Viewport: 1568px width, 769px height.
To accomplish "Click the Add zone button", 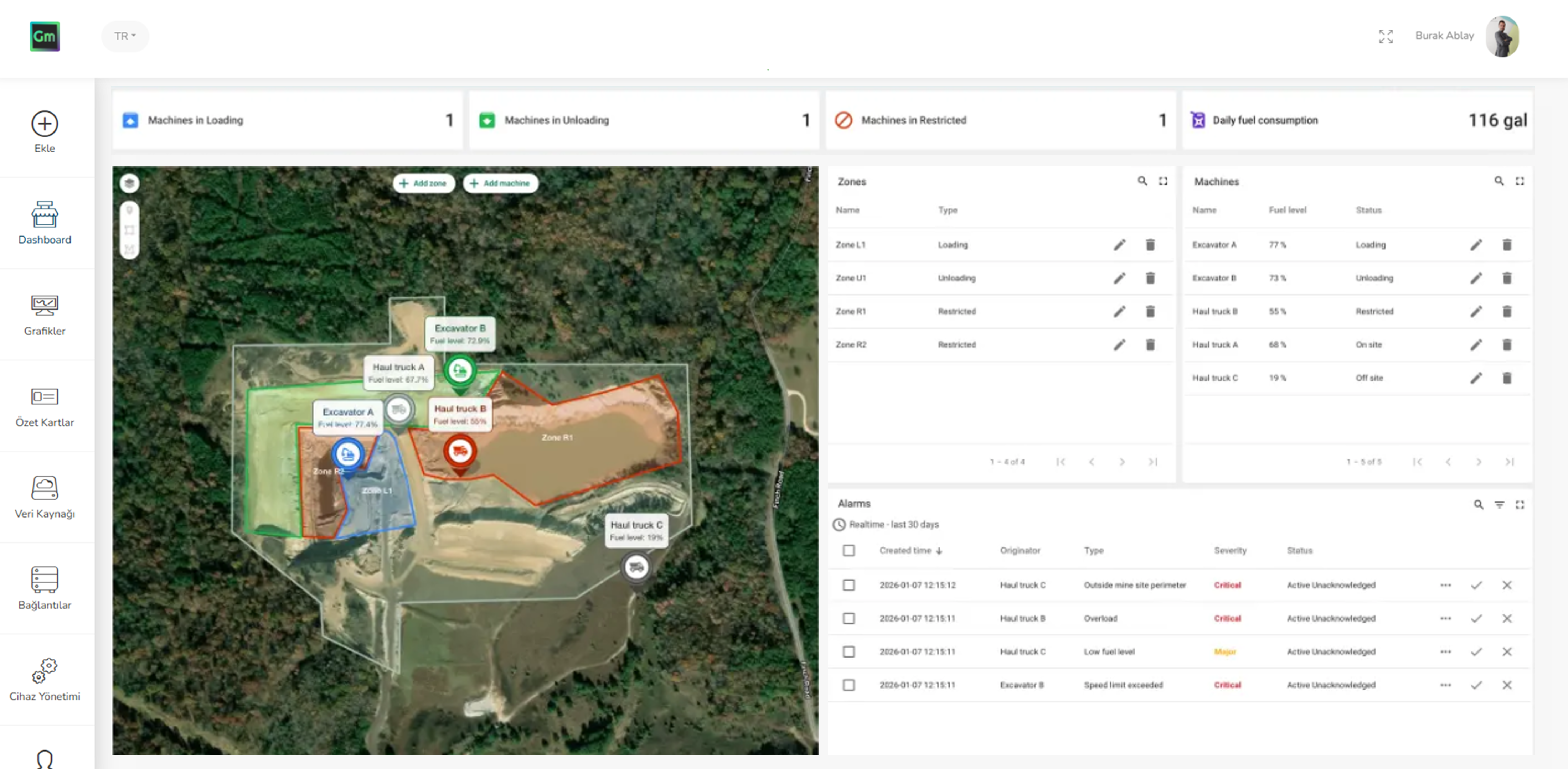I will tap(424, 183).
